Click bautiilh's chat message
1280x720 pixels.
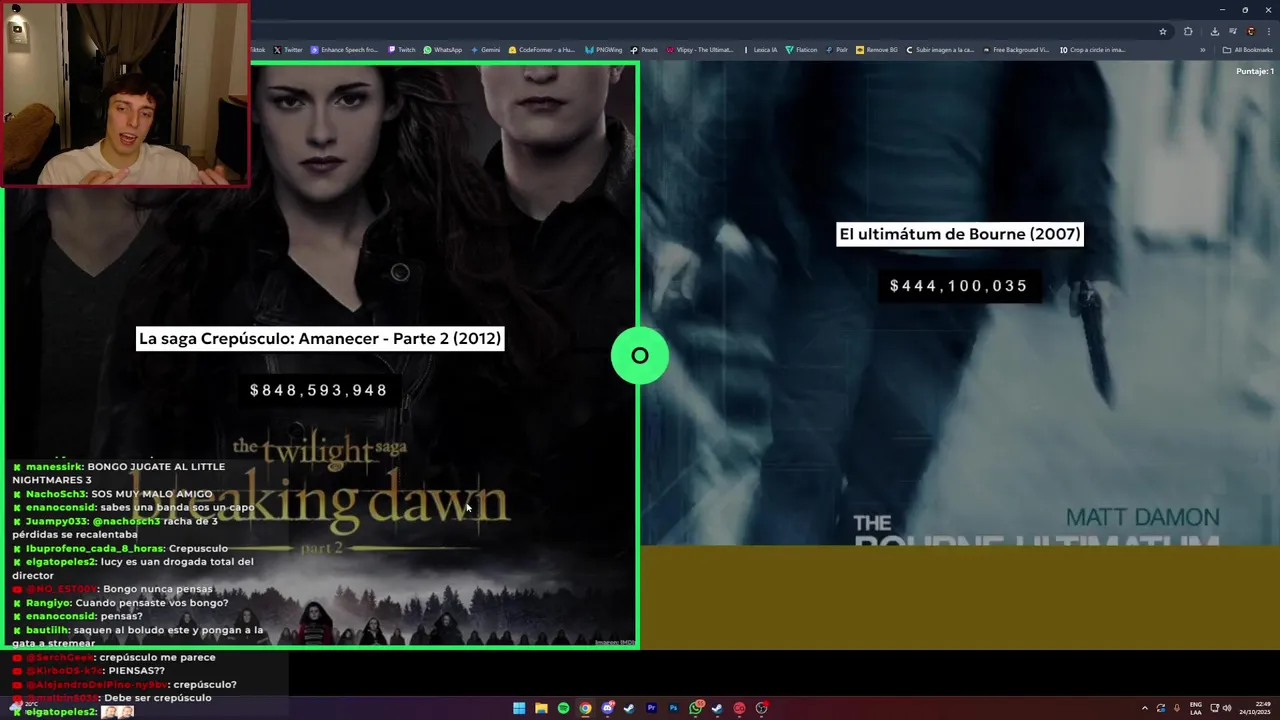point(138,636)
